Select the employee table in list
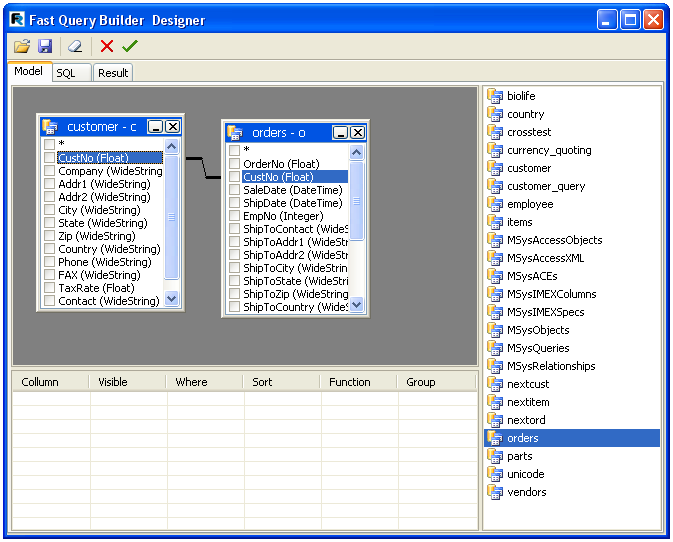The width and height of the screenshot is (673, 542). (x=529, y=204)
